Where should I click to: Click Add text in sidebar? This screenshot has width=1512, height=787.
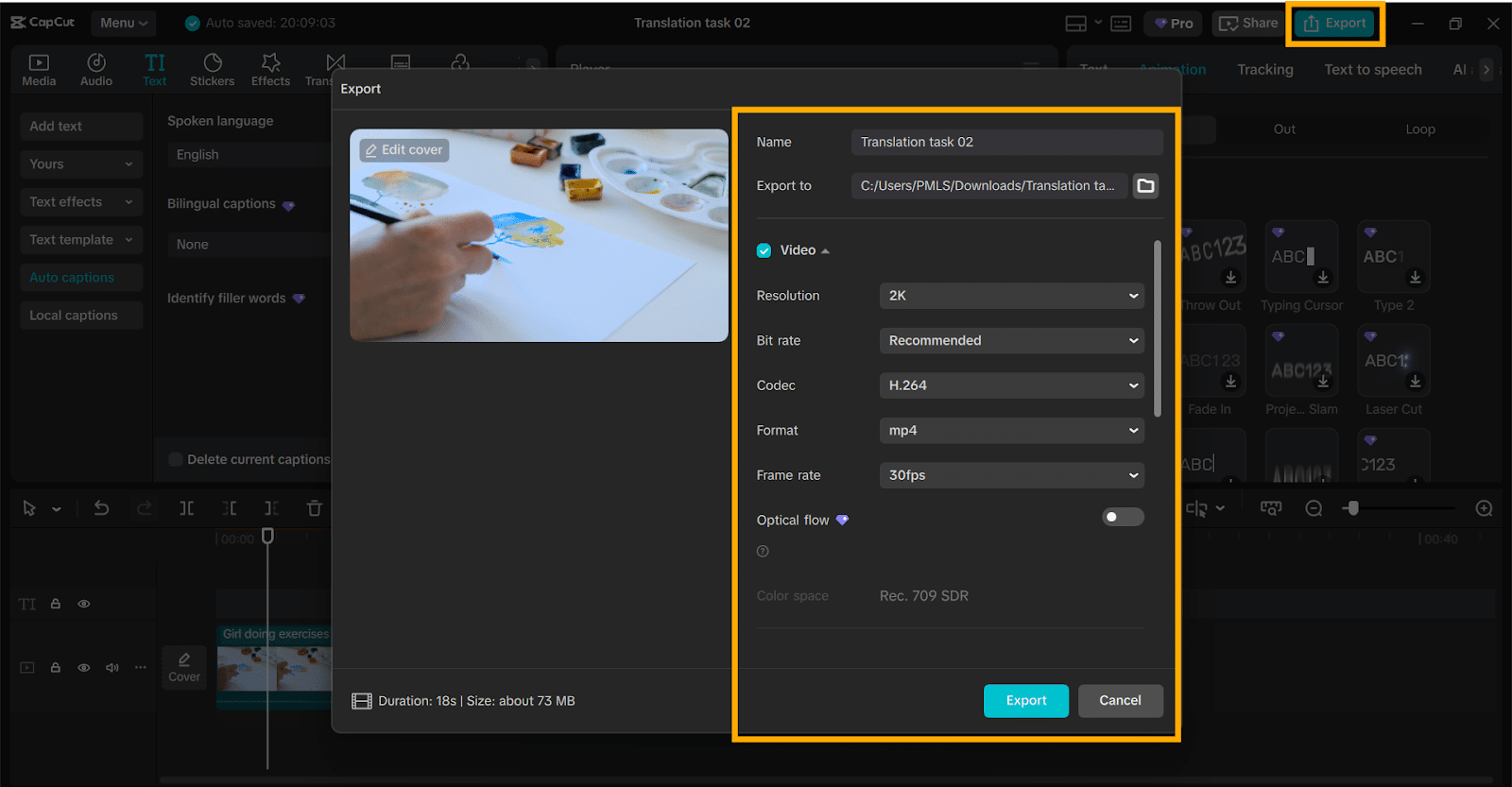(81, 127)
